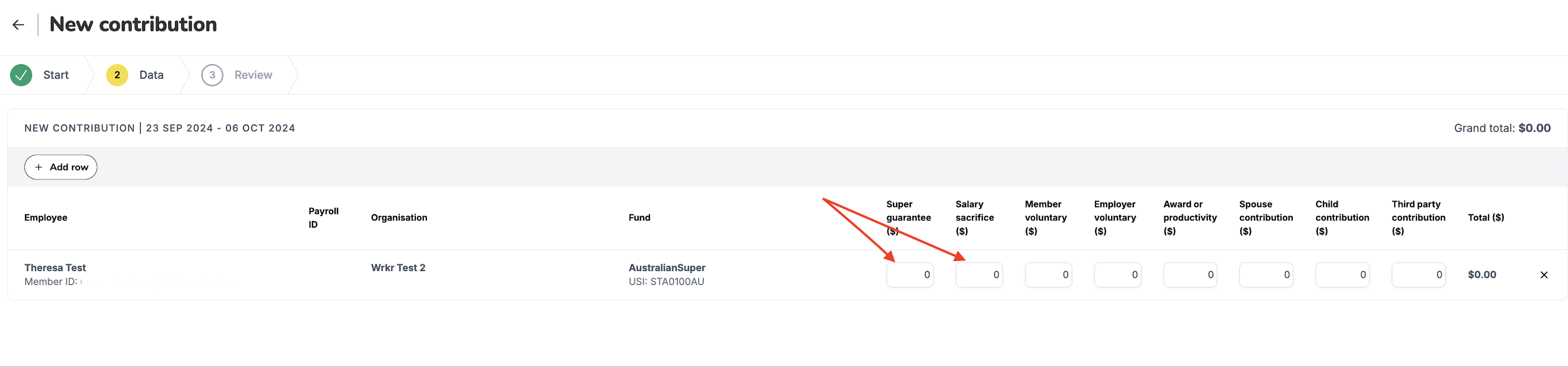
Task: Click the plus icon on Add row
Action: pos(38,166)
